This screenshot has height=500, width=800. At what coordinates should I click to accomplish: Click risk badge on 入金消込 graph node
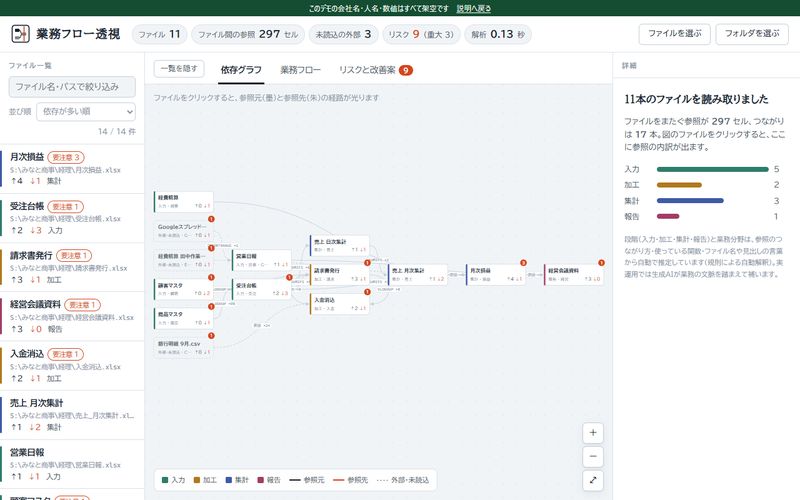pos(367,292)
